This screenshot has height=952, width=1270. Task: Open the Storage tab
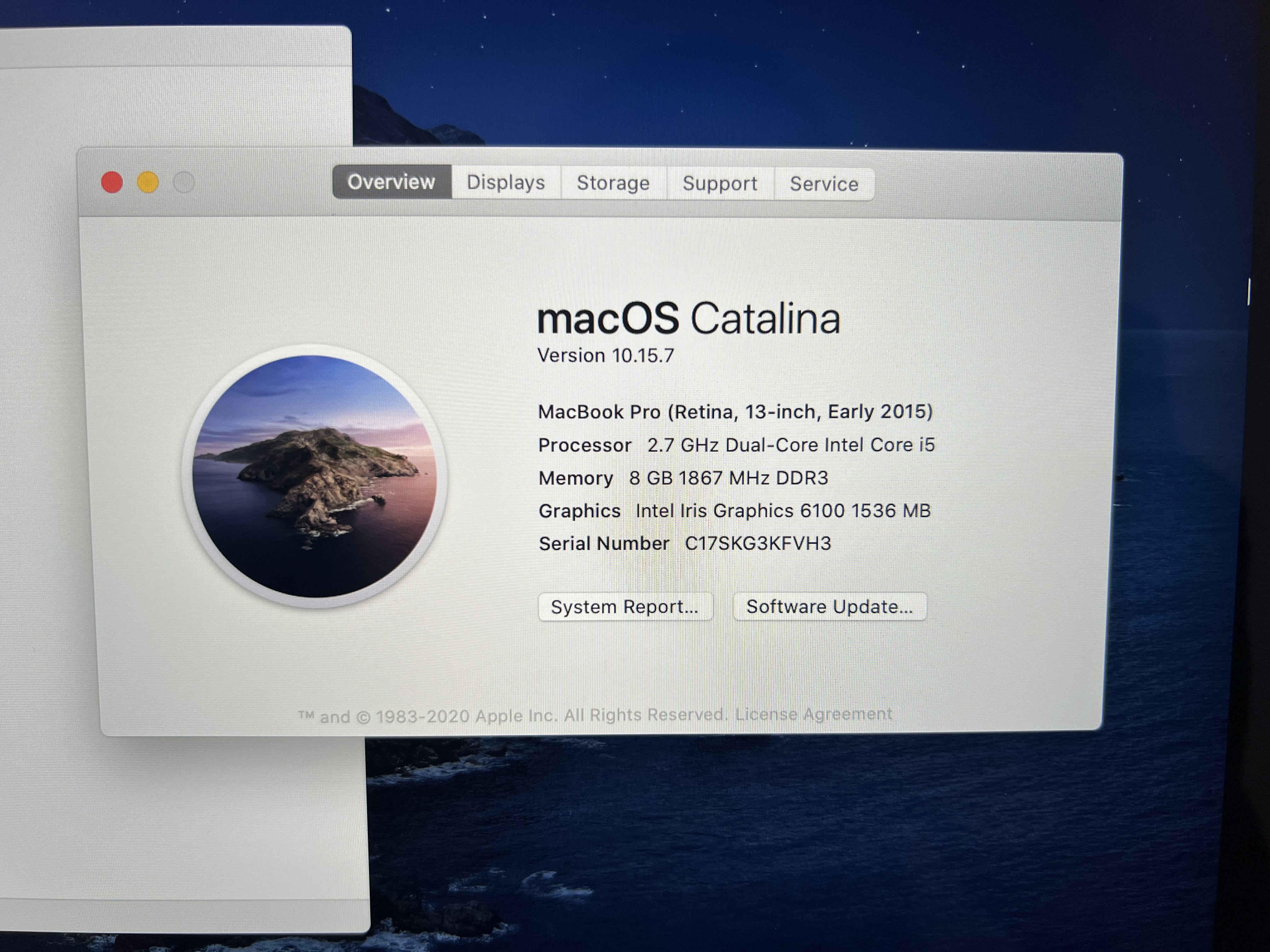(613, 183)
